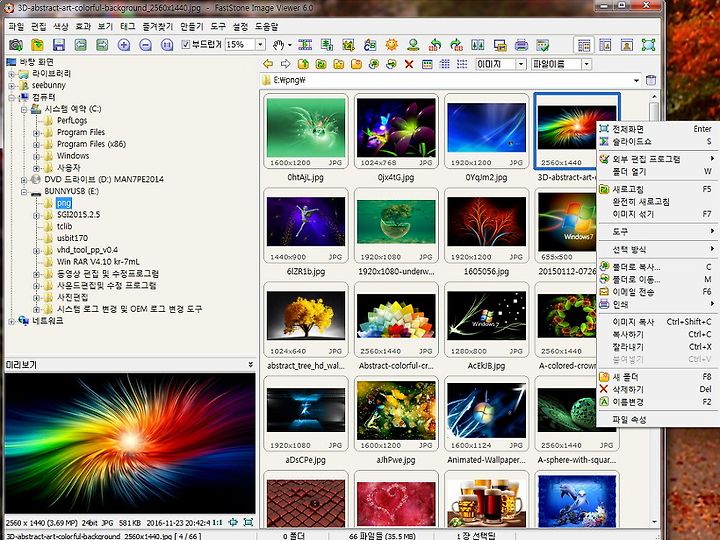Expand the 라이브러리 tree node
Image resolution: width=720 pixels, height=540 pixels.
coord(12,73)
